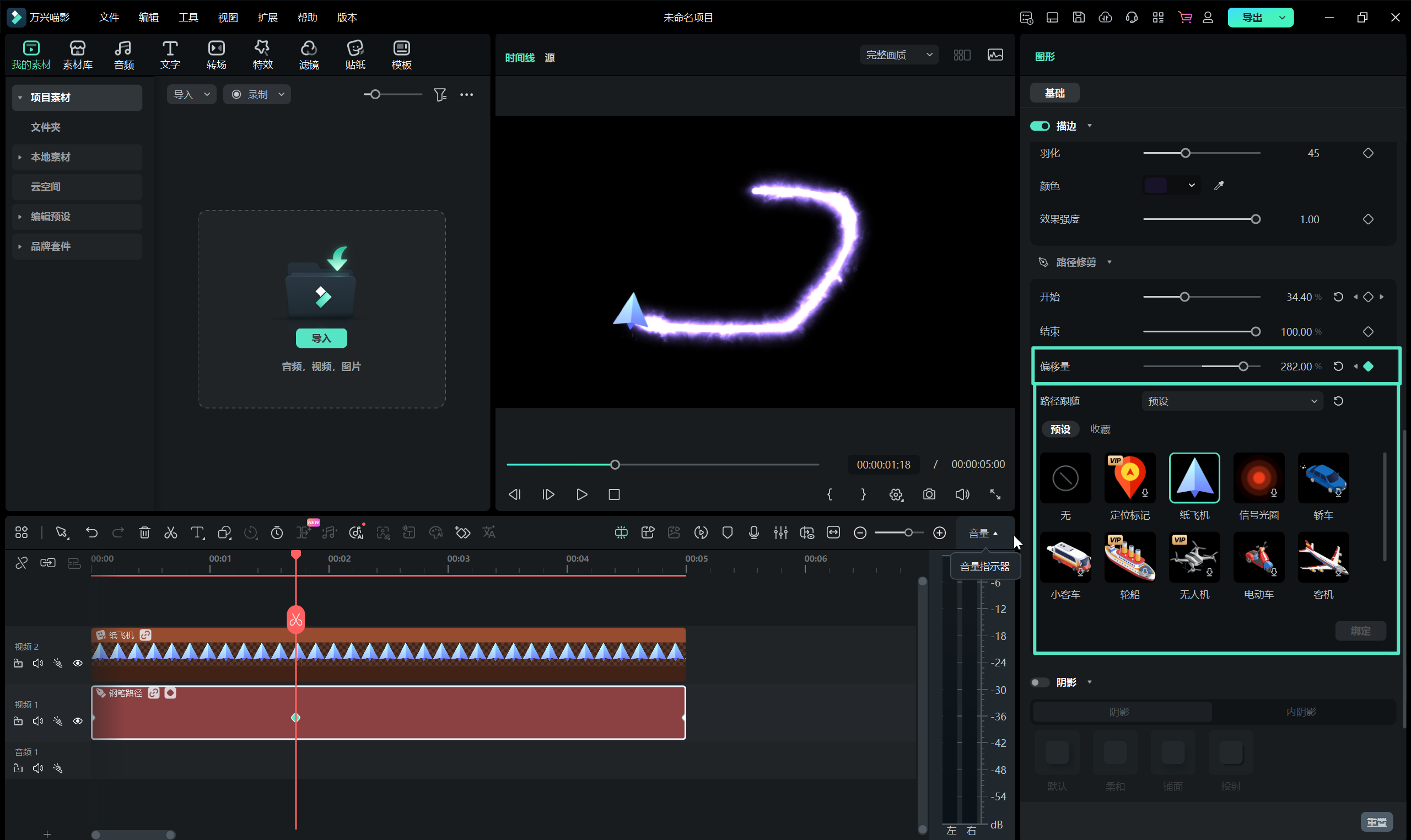
Task: Click the voiceover microphone icon
Action: (x=753, y=532)
